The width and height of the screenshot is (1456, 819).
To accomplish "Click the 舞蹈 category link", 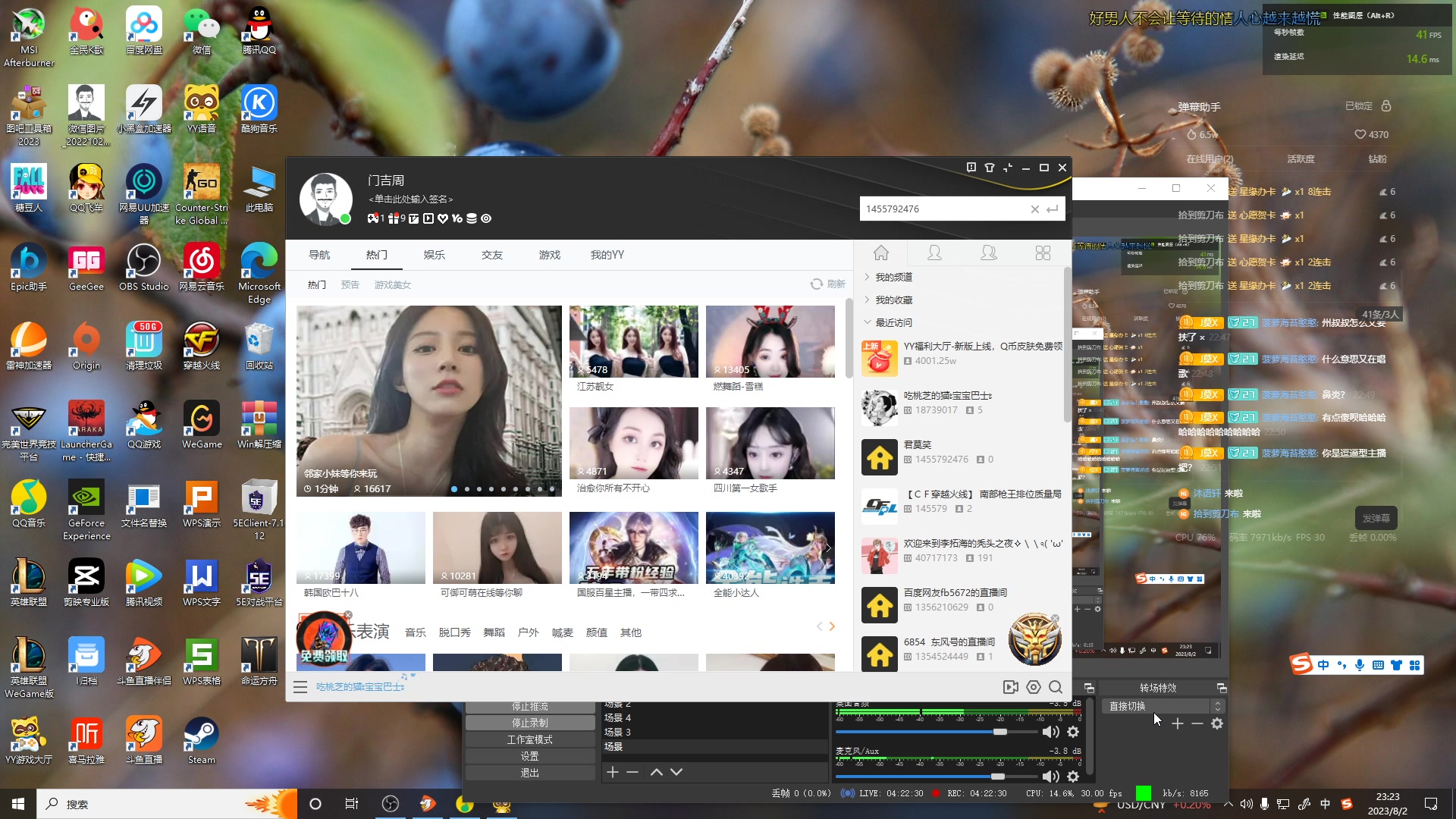I will pyautogui.click(x=494, y=632).
